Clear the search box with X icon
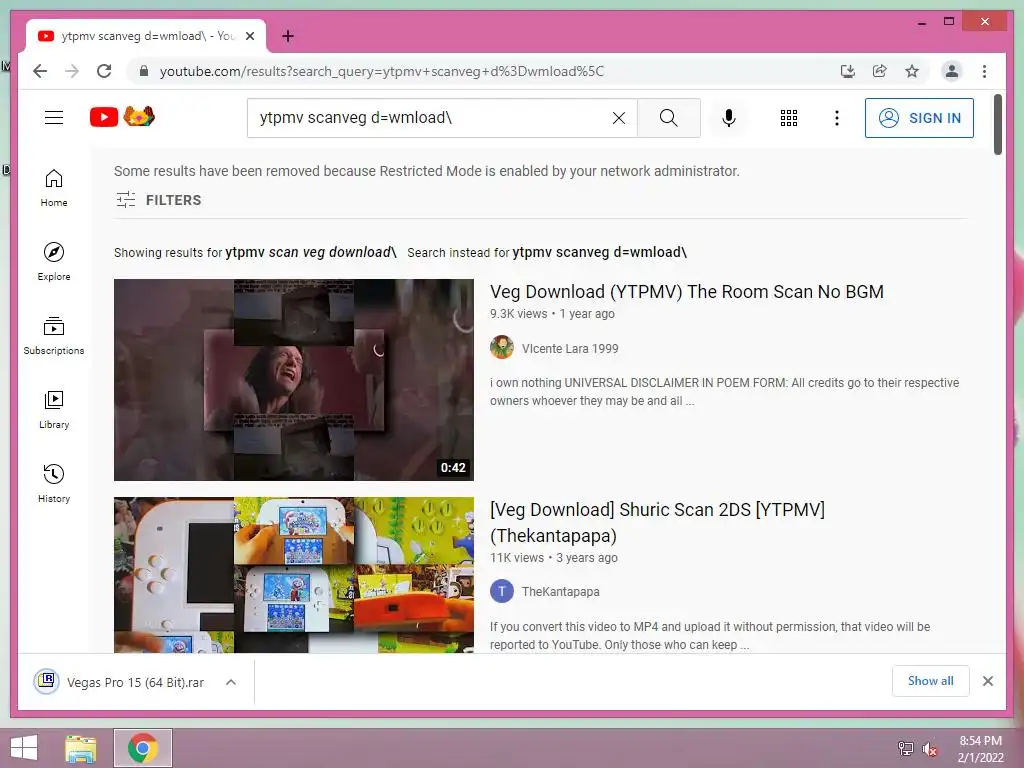 (x=618, y=118)
